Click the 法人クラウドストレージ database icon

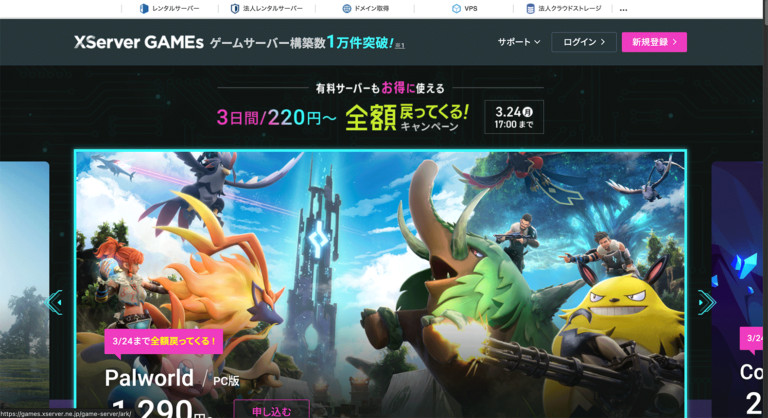[x=530, y=8]
